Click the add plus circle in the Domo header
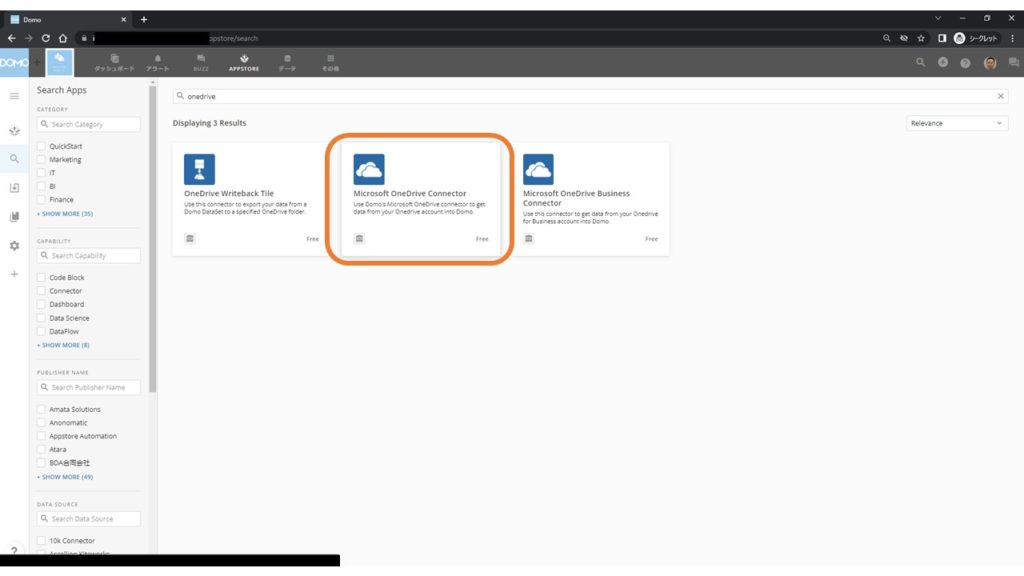 click(x=943, y=63)
